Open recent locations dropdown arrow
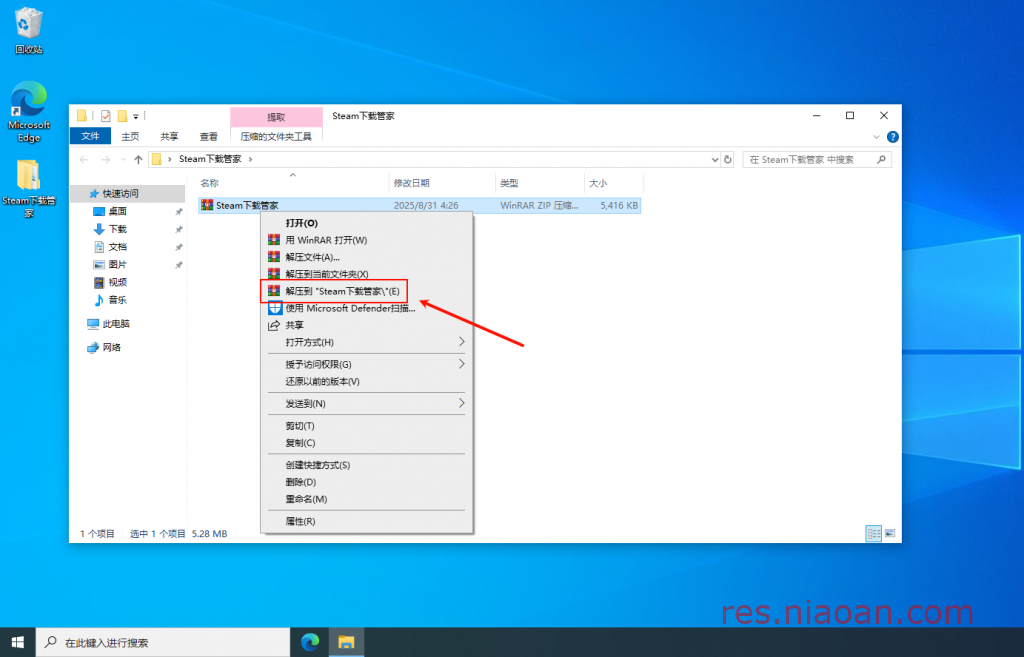Screen dimensions: 1024x657 click(x=123, y=159)
